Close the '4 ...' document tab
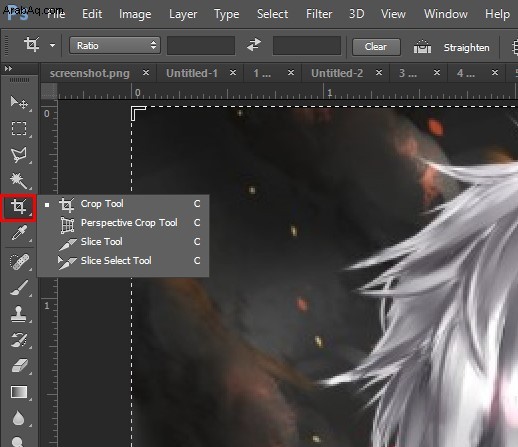Image resolution: width=518 pixels, height=447 pixels. pyautogui.click(x=495, y=72)
